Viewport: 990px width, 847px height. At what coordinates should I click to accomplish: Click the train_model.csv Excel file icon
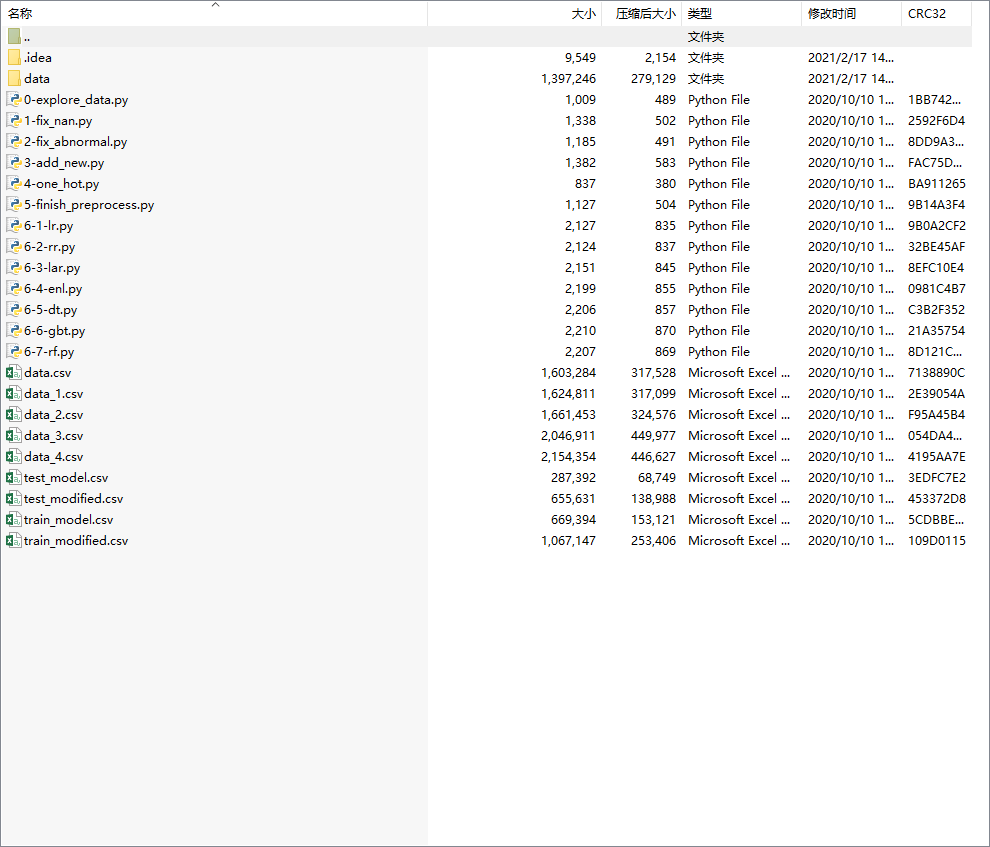(x=14, y=519)
